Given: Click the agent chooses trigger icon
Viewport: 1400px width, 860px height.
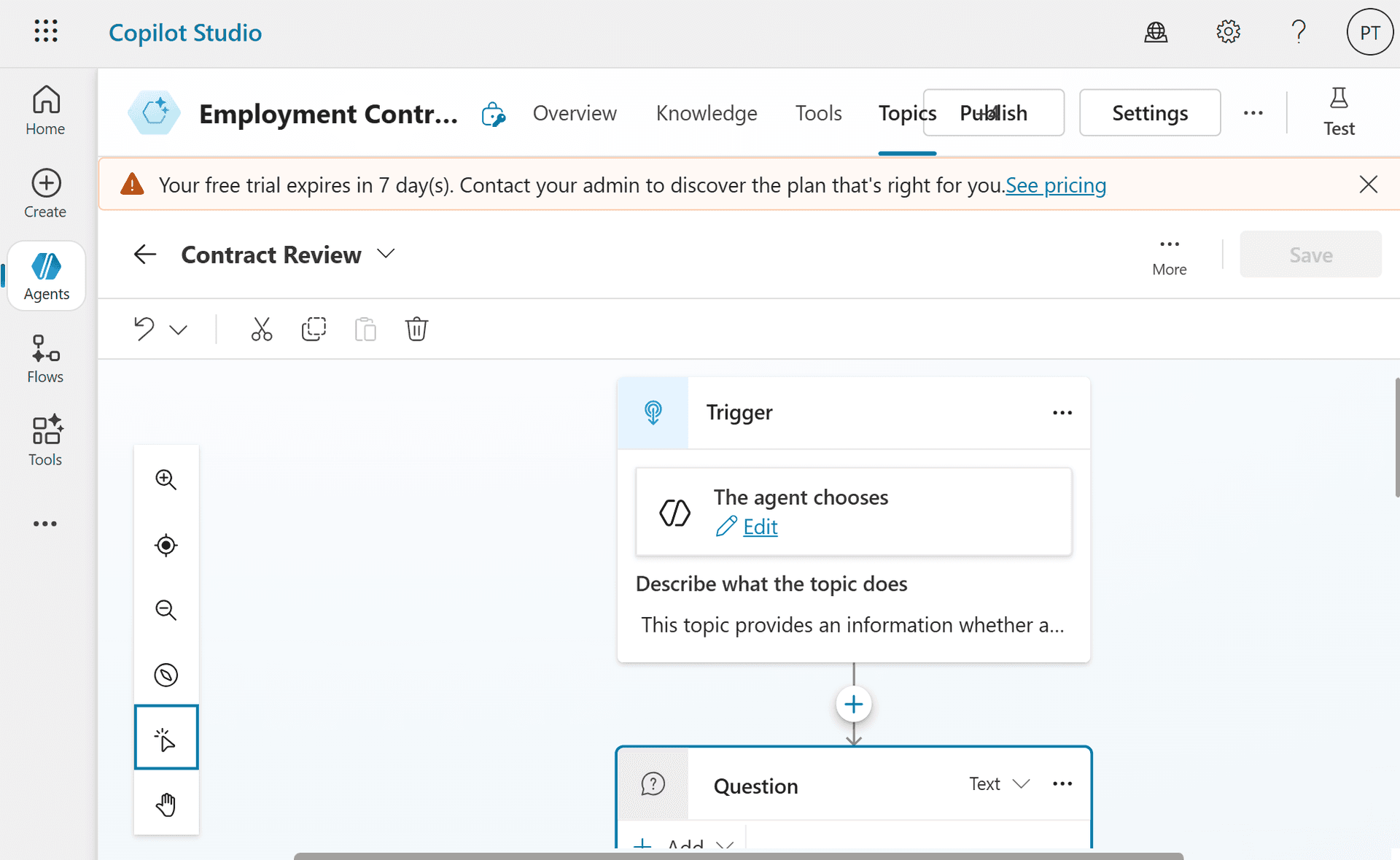Looking at the screenshot, I should click(x=674, y=513).
